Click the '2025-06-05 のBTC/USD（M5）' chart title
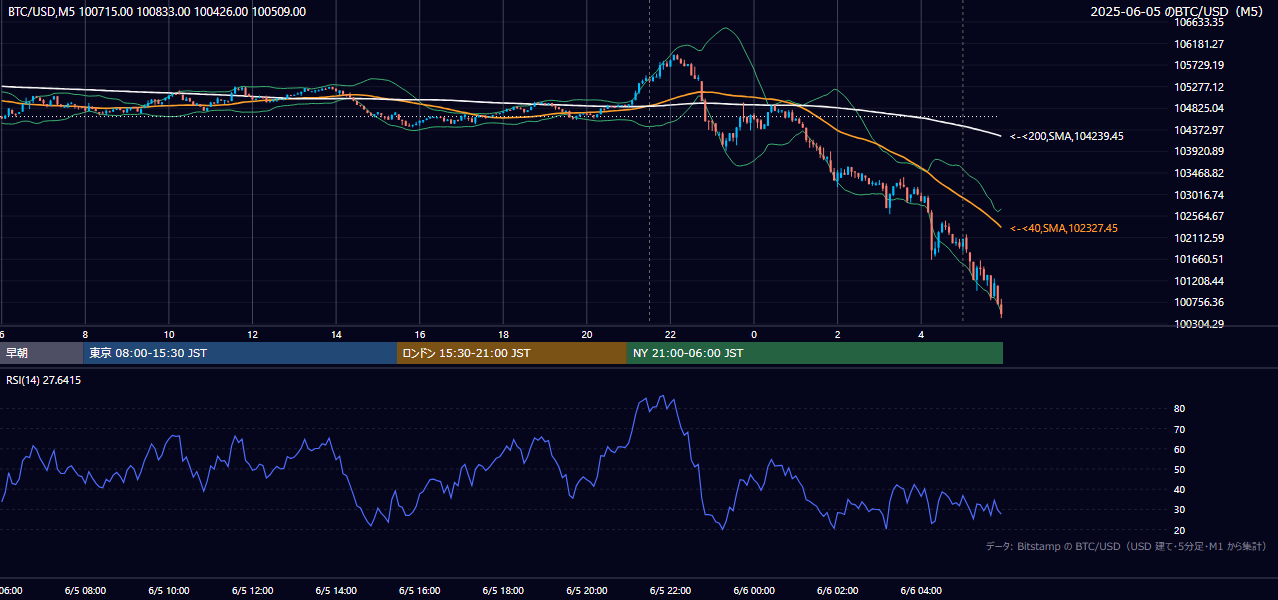 pos(1178,12)
